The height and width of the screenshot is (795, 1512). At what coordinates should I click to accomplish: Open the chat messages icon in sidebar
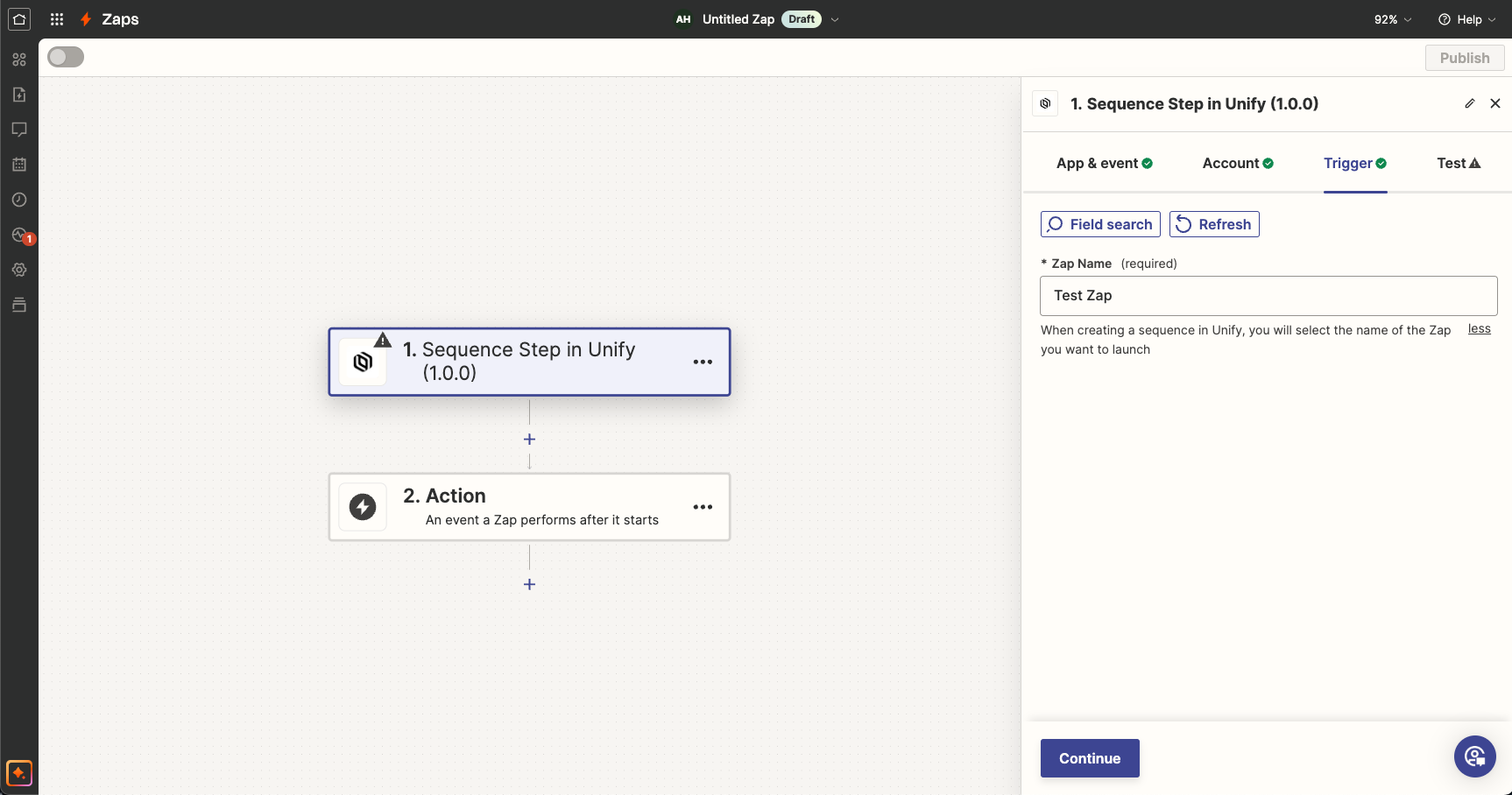19,130
